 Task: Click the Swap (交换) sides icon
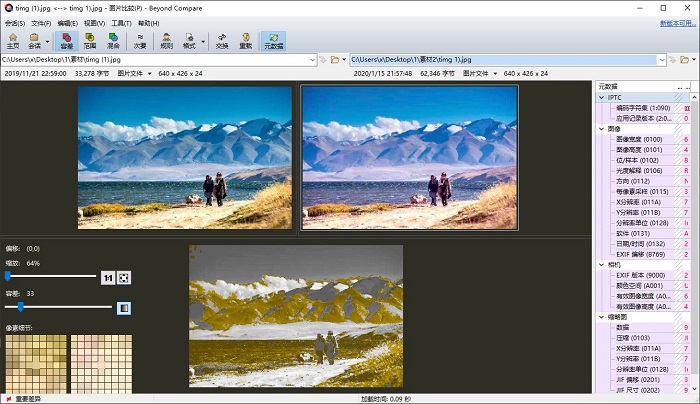221,41
